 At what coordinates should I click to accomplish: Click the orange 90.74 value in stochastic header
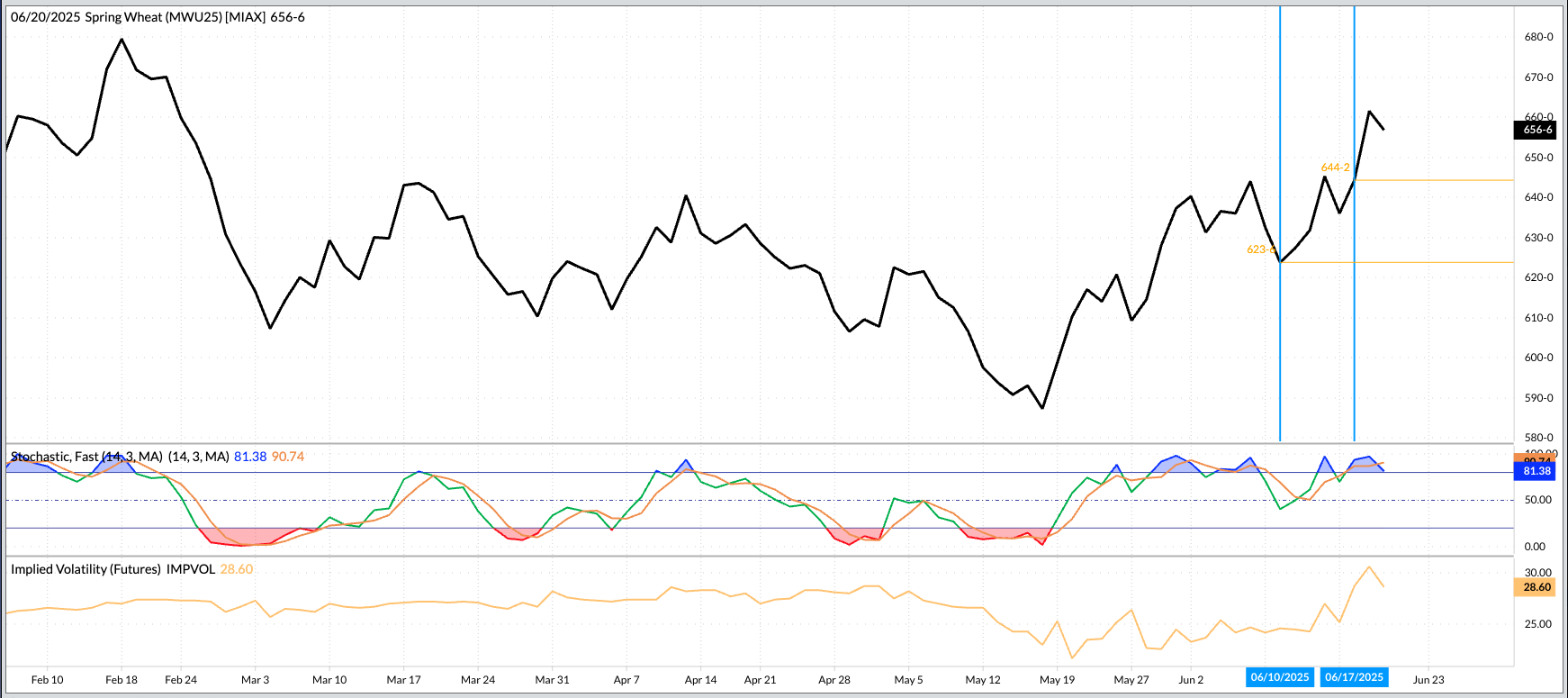(288, 457)
